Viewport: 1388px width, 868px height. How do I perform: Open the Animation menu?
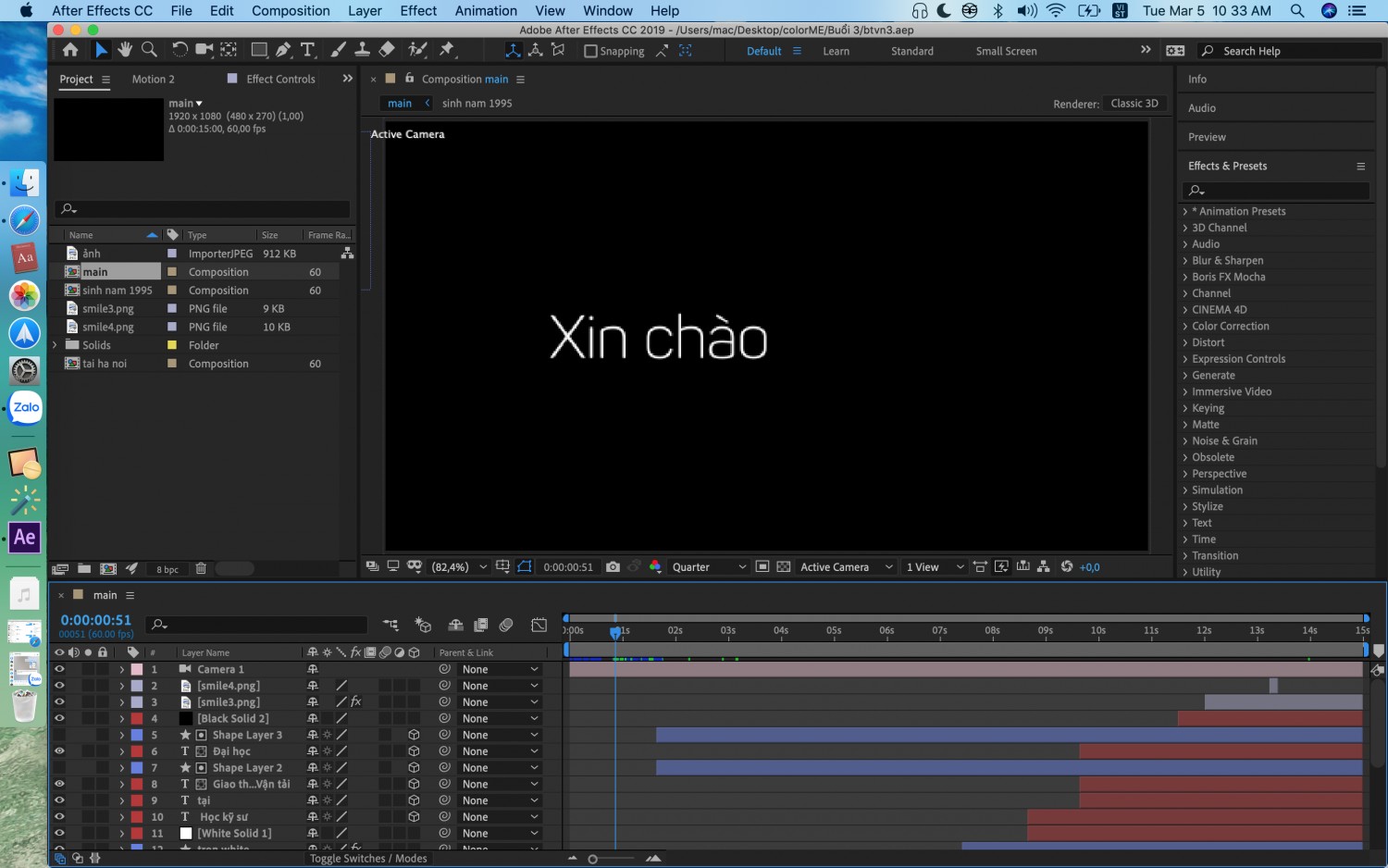point(486,11)
